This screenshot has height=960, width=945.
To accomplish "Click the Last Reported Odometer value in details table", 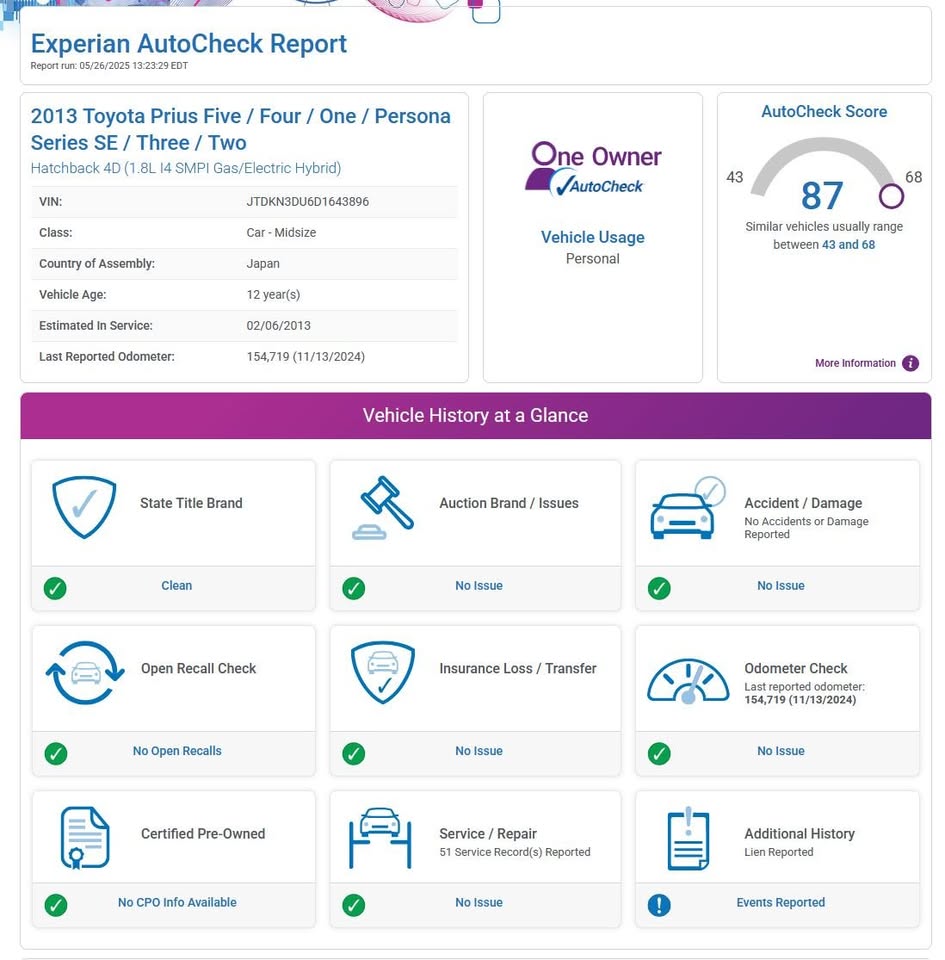I will [x=305, y=356].
